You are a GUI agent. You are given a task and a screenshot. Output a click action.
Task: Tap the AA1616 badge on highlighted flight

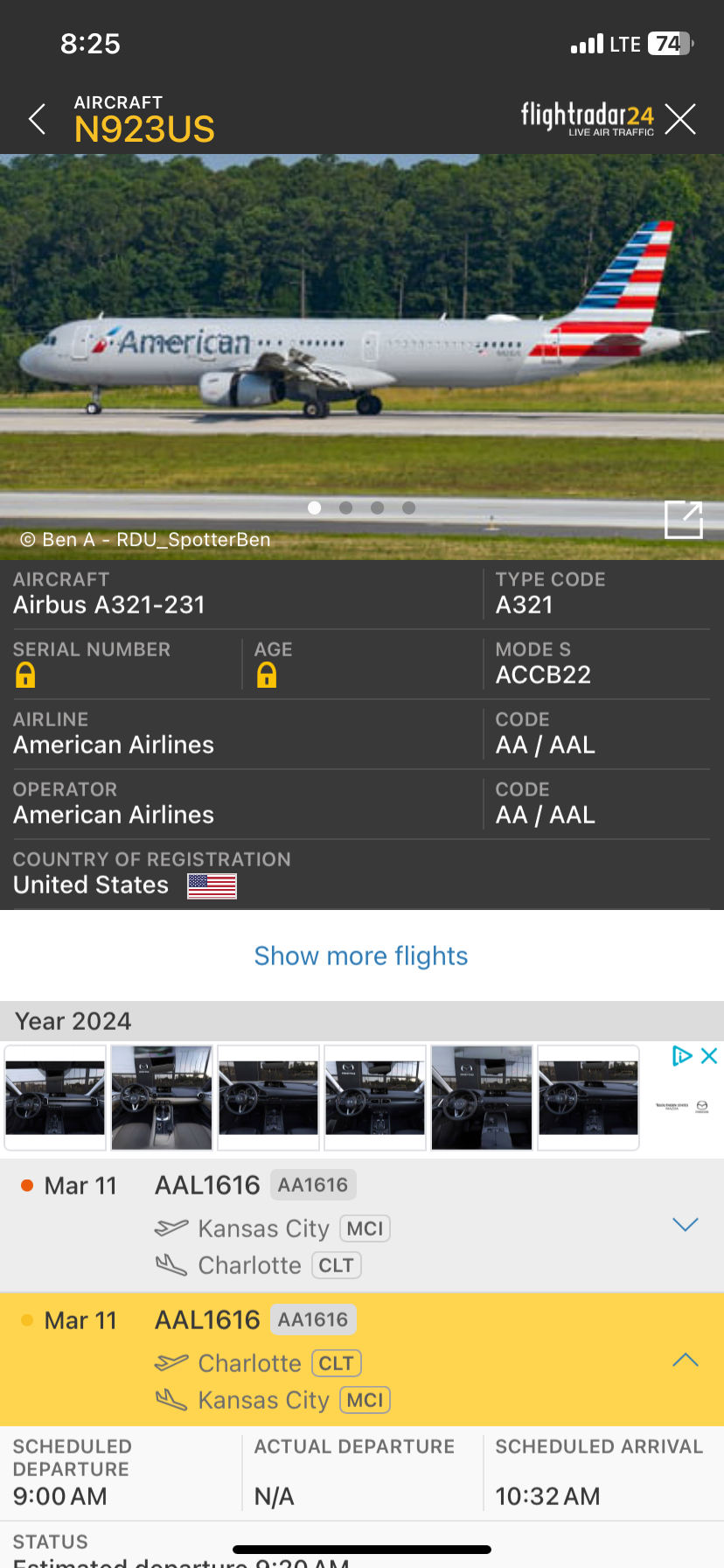click(313, 1319)
